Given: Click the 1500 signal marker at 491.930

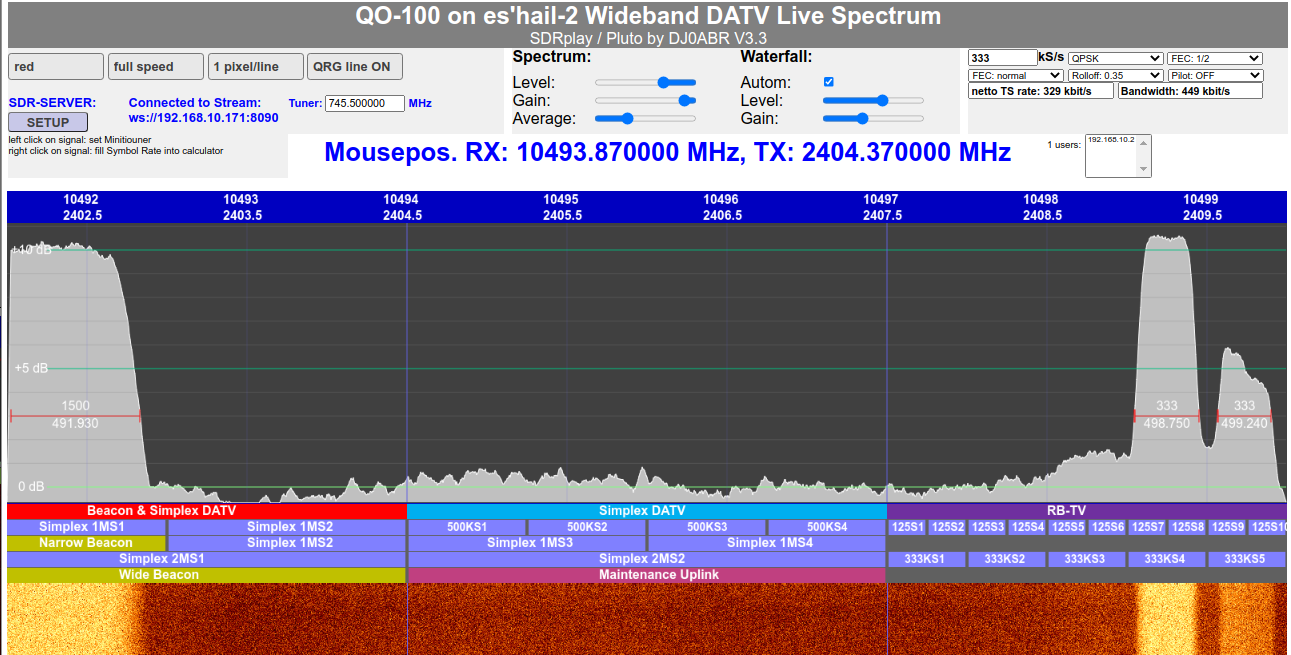Looking at the screenshot, I should 75,414.
